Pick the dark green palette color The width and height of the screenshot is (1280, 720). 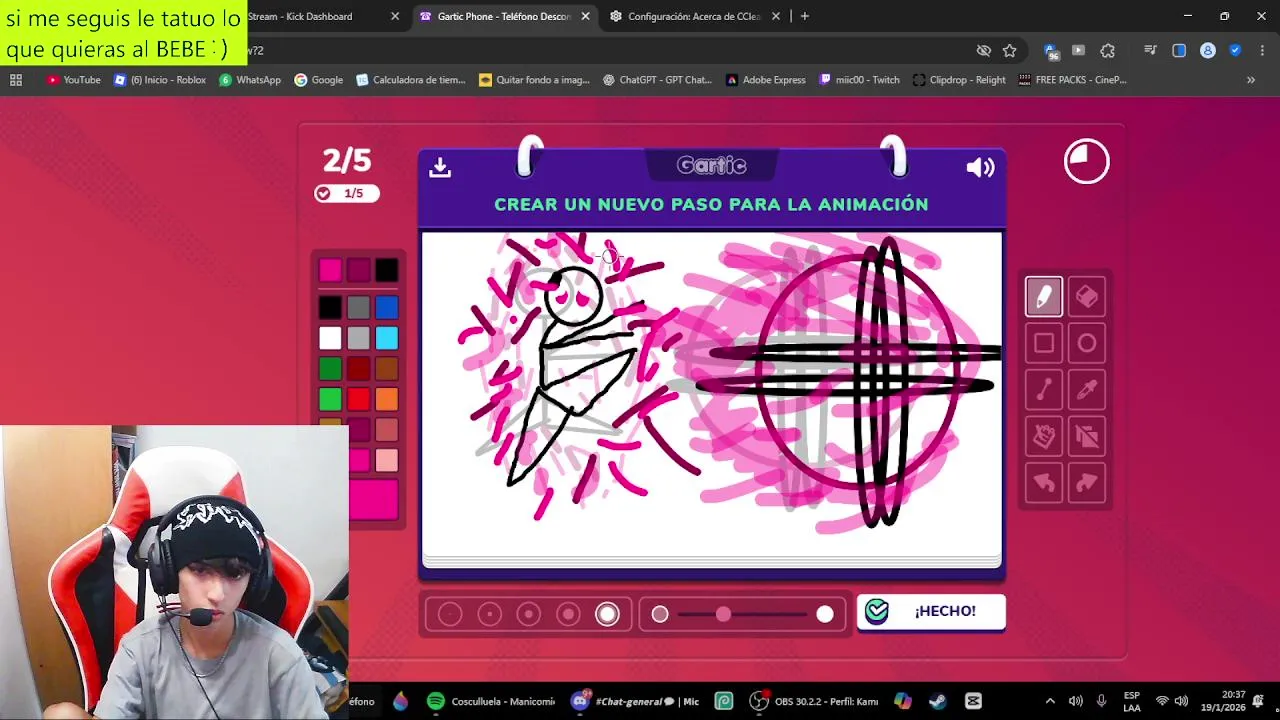pyautogui.click(x=330, y=369)
